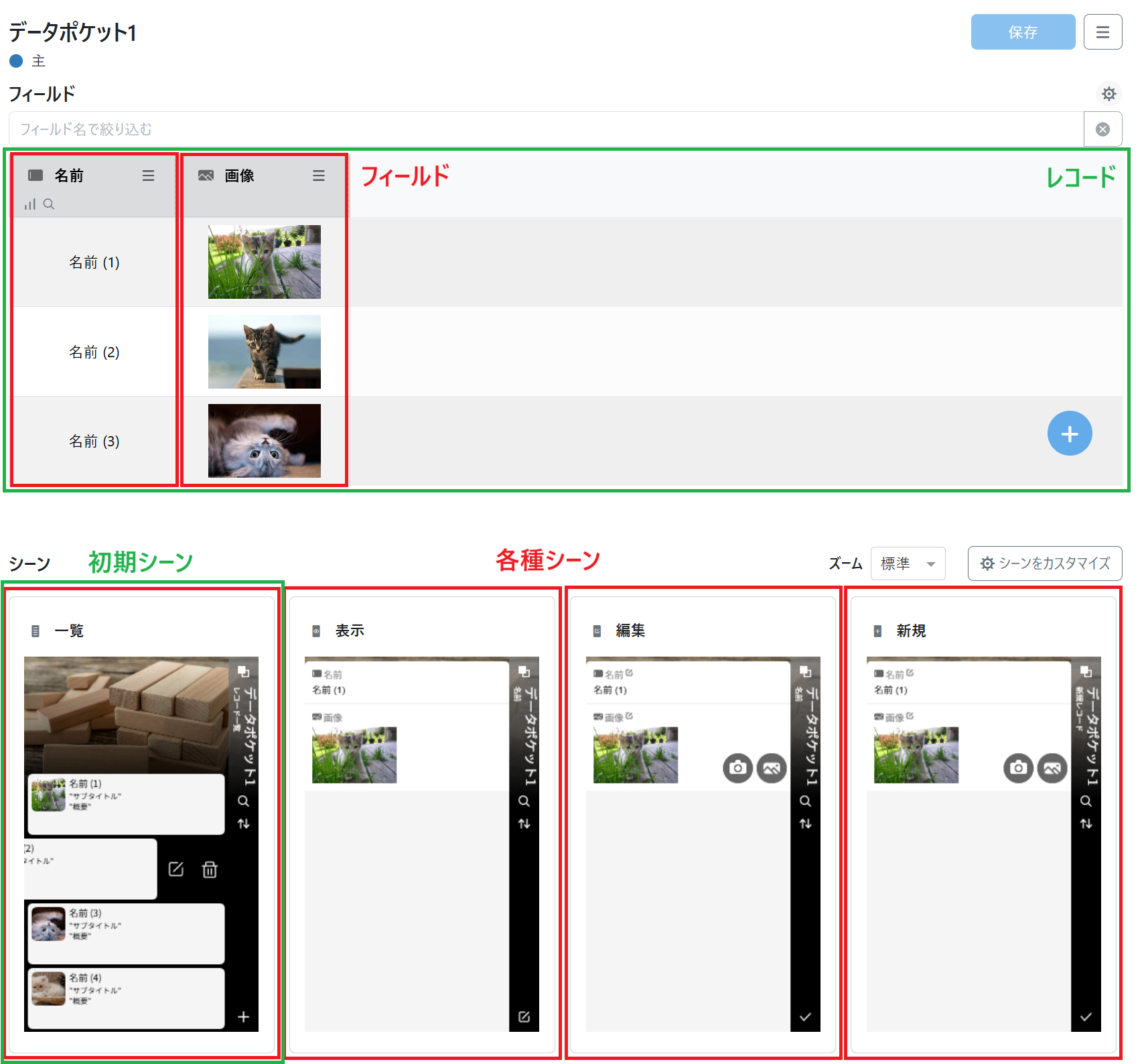
Task: Open the 名前 field column menu
Action: click(x=148, y=176)
